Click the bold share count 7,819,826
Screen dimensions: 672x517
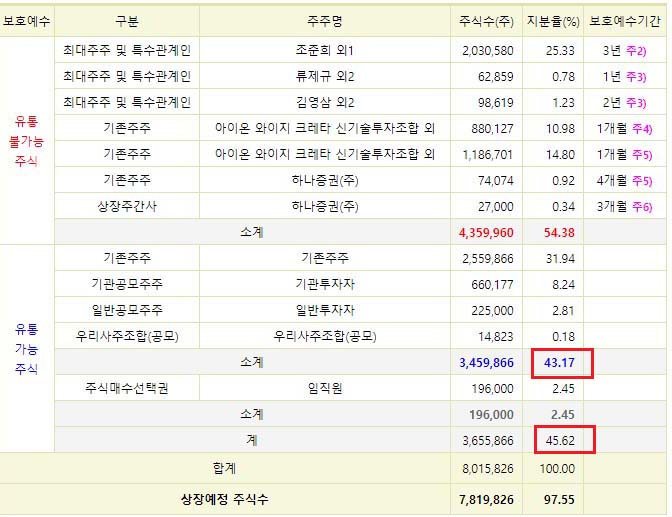pyautogui.click(x=486, y=499)
